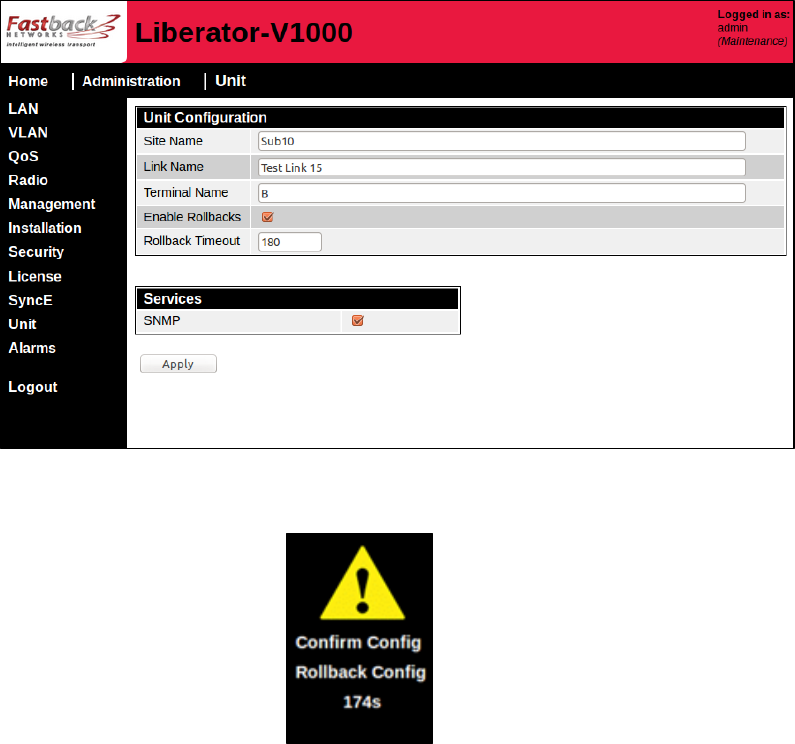Click the Site Name label
795x744 pixels.
173,141
